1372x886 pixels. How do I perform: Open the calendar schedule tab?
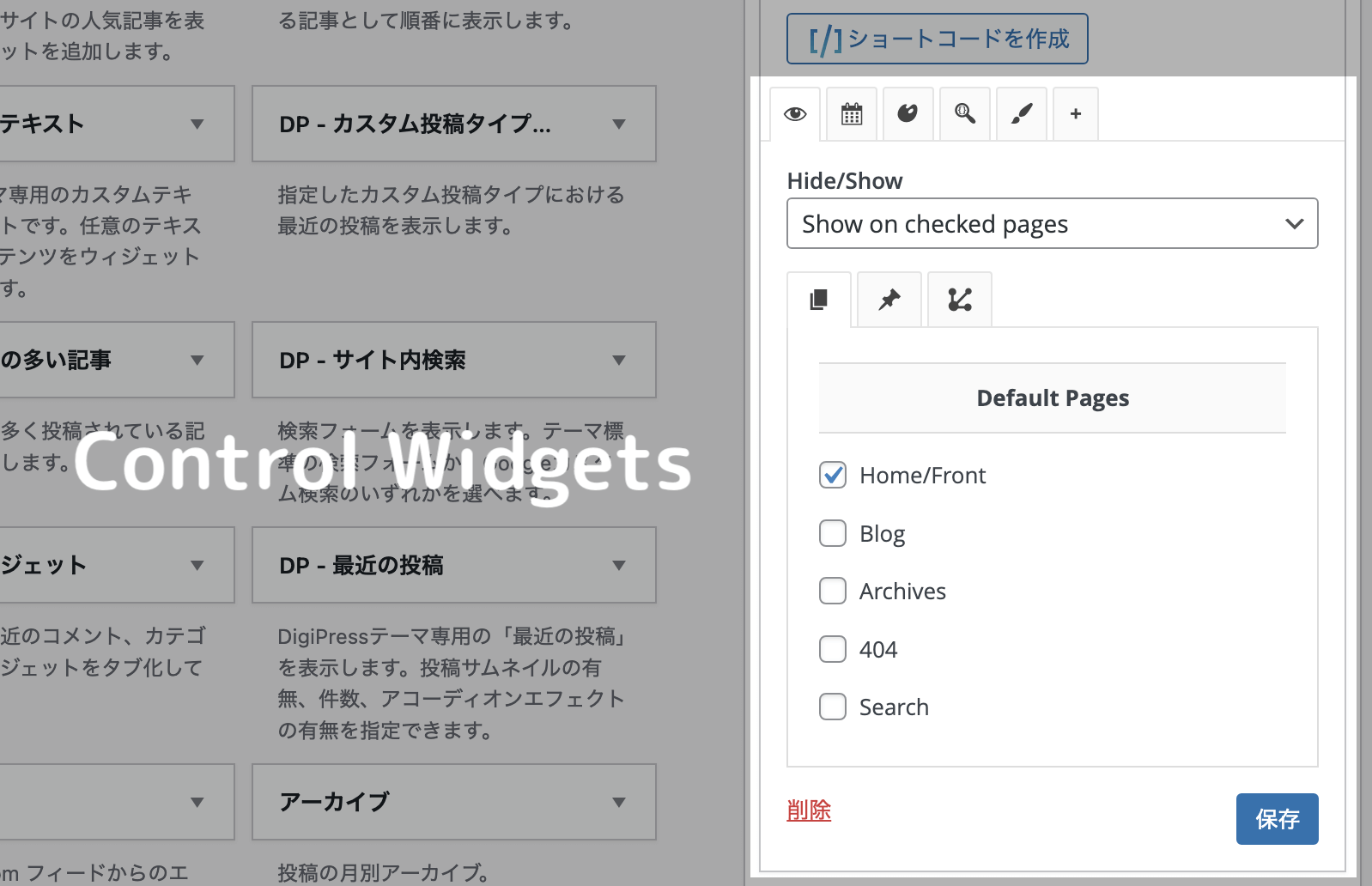click(x=852, y=114)
